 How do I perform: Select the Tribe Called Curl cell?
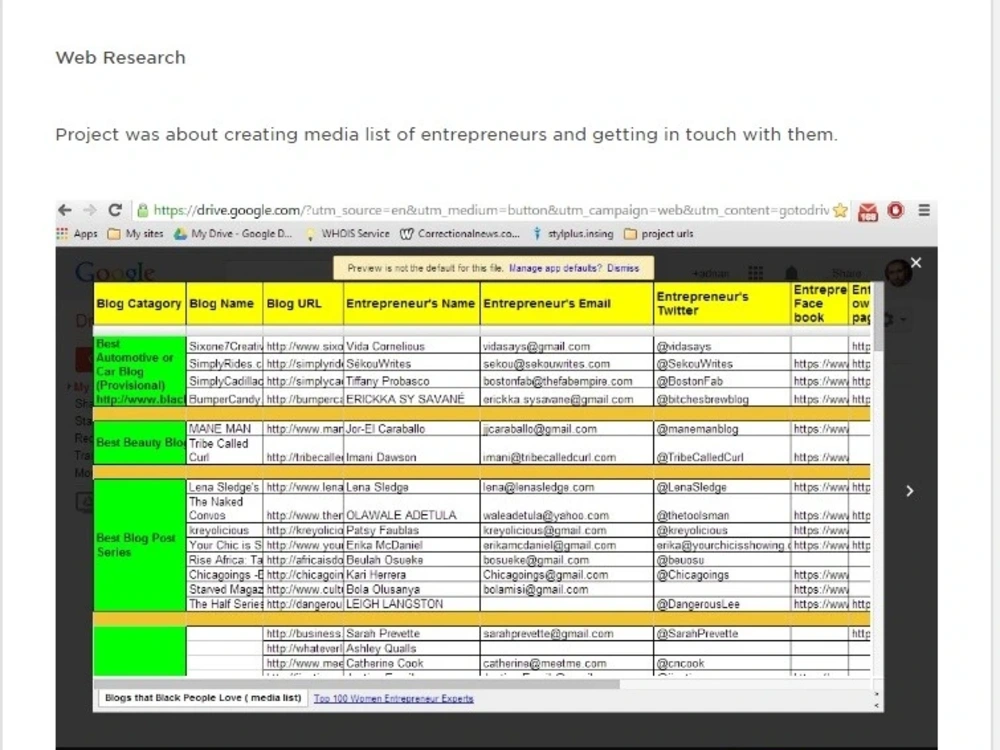click(224, 450)
